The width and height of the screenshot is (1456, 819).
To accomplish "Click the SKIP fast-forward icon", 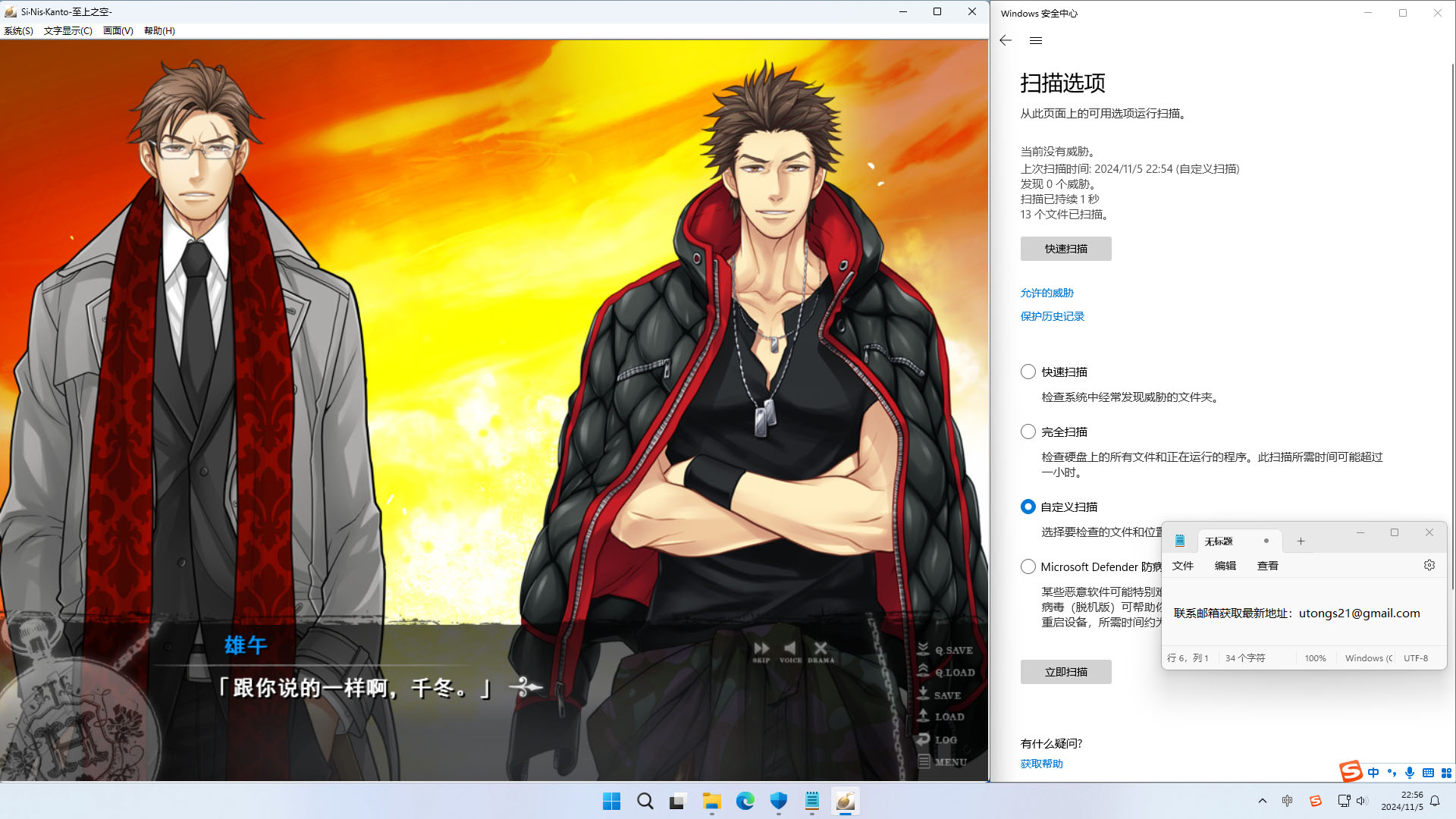I will (x=761, y=649).
